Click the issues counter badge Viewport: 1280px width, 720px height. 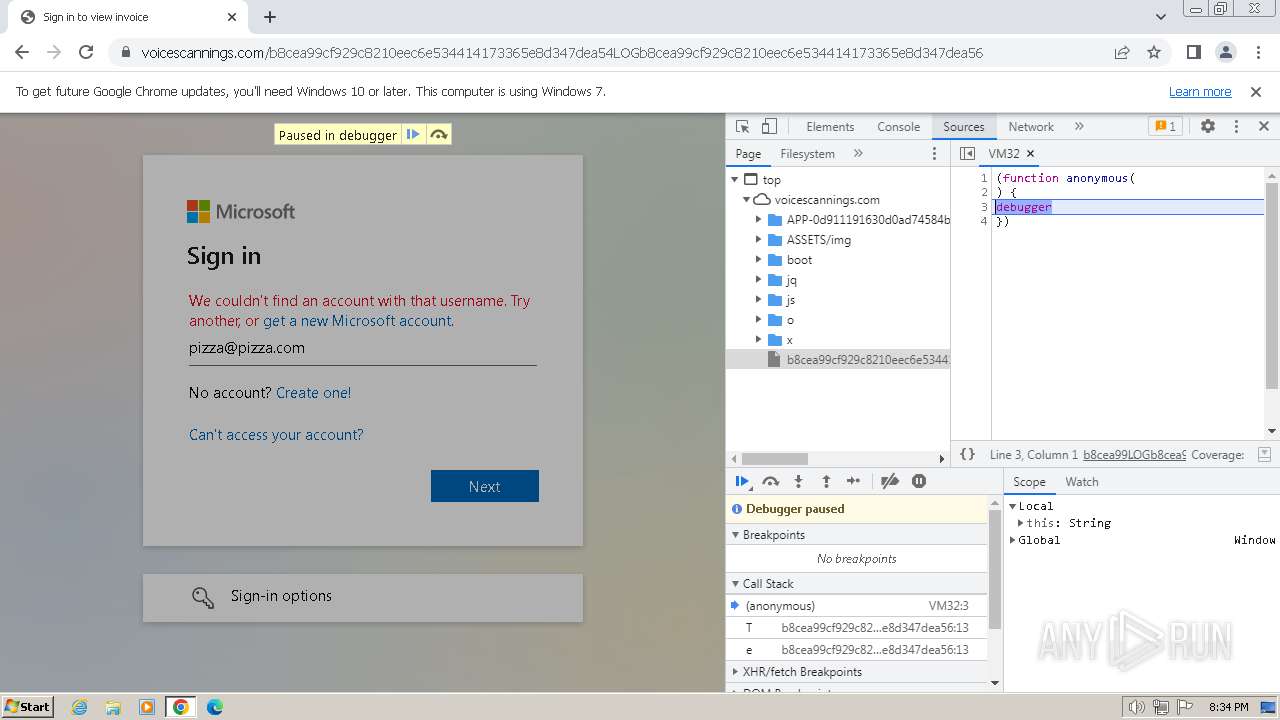(x=1165, y=127)
